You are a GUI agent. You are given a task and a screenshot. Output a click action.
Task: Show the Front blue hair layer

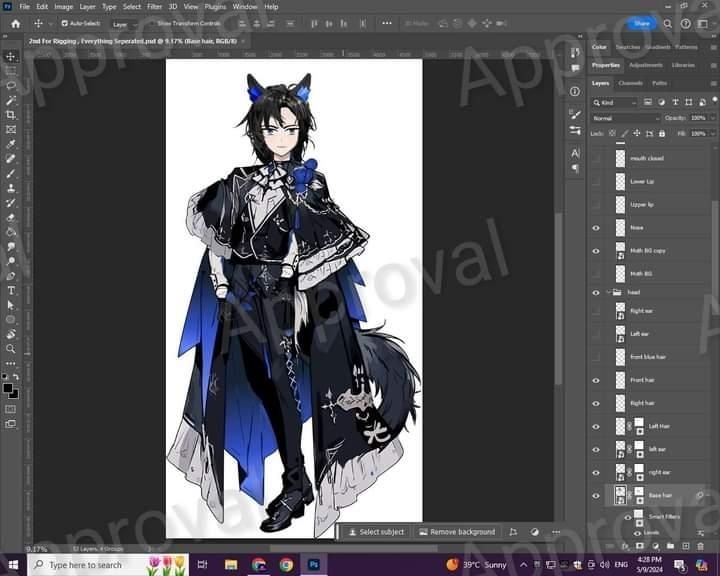click(596, 357)
